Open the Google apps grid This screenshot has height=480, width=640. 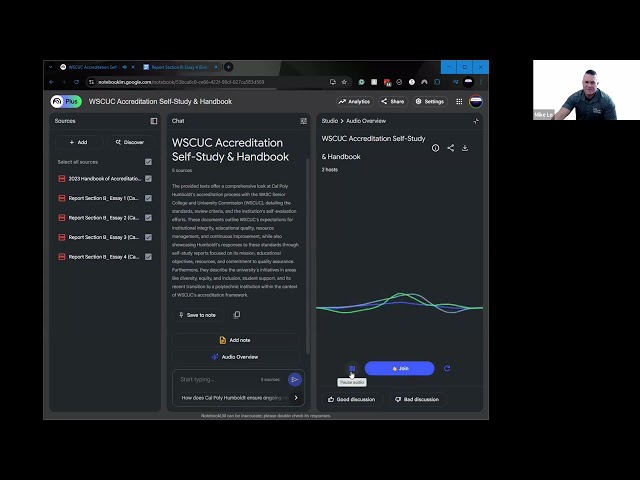(459, 102)
